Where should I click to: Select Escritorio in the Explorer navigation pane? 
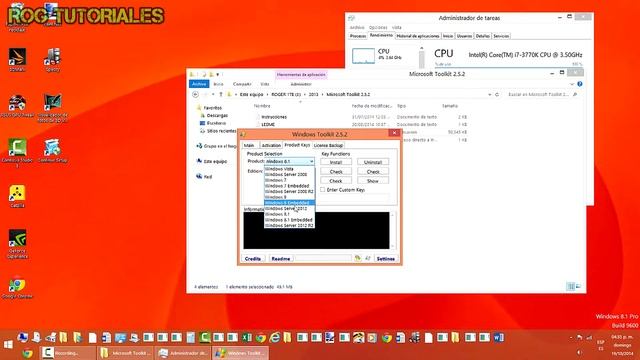(216, 123)
